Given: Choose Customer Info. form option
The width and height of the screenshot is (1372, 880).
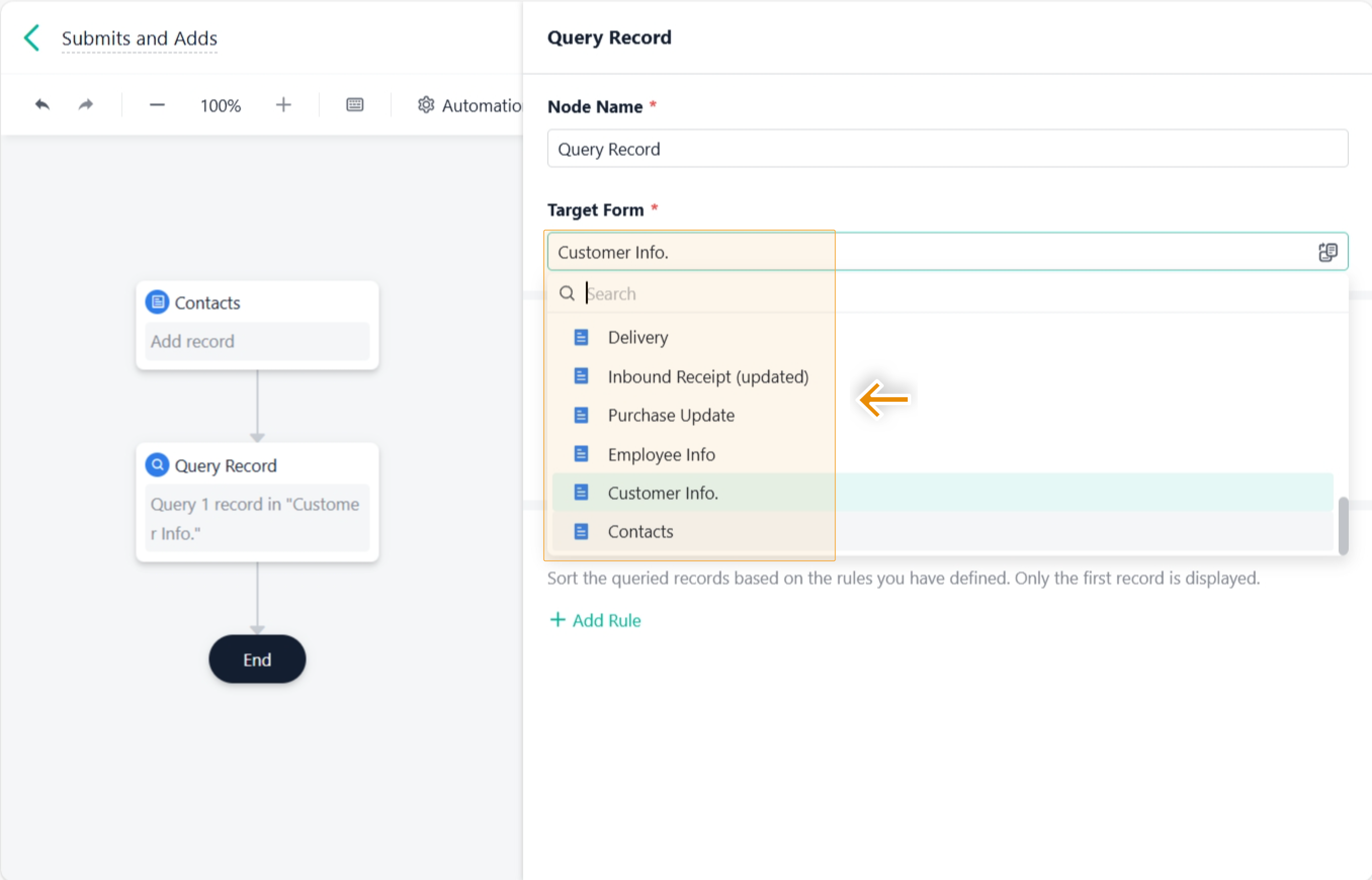Looking at the screenshot, I should pyautogui.click(x=943, y=493).
